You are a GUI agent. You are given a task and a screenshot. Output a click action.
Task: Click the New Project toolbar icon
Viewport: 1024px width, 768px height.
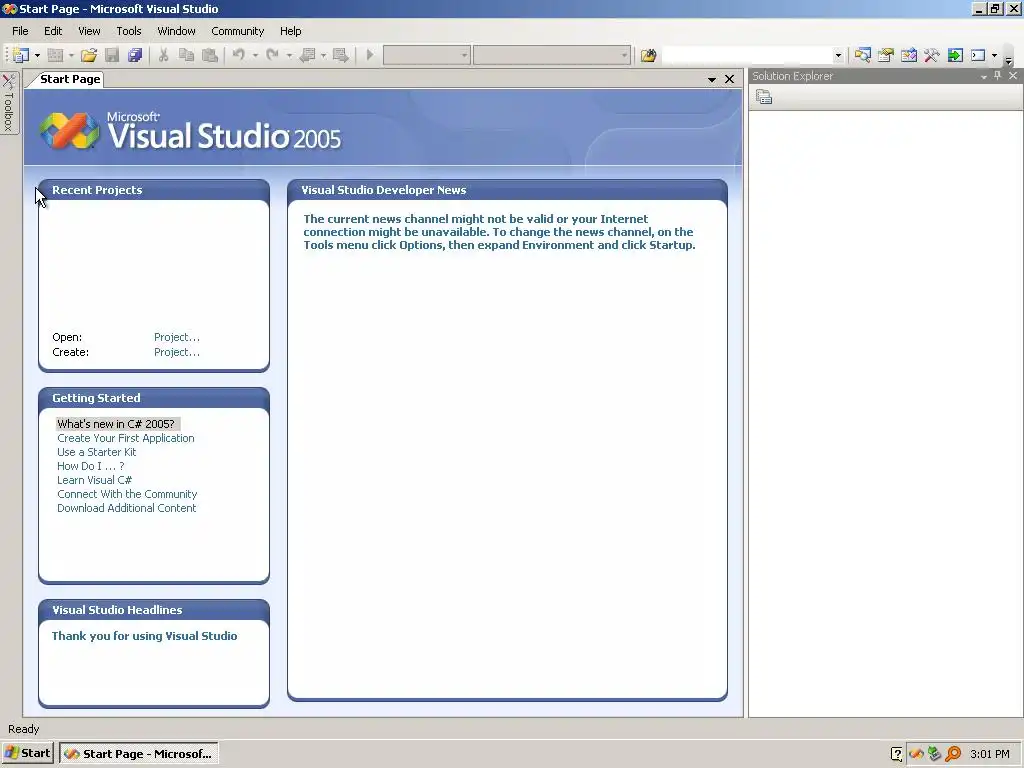point(21,56)
